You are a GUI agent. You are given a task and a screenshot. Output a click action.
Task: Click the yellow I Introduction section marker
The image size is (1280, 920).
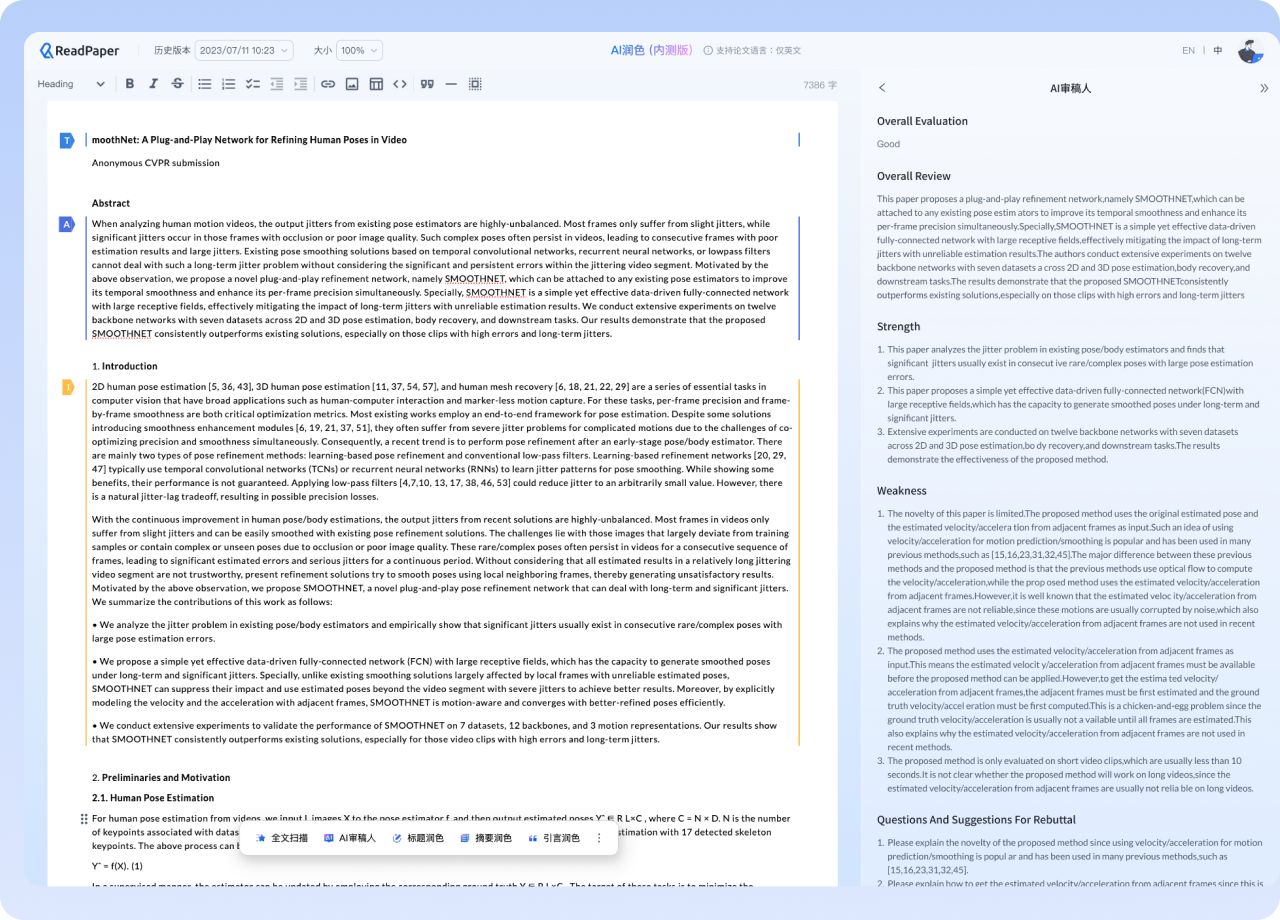[67, 387]
